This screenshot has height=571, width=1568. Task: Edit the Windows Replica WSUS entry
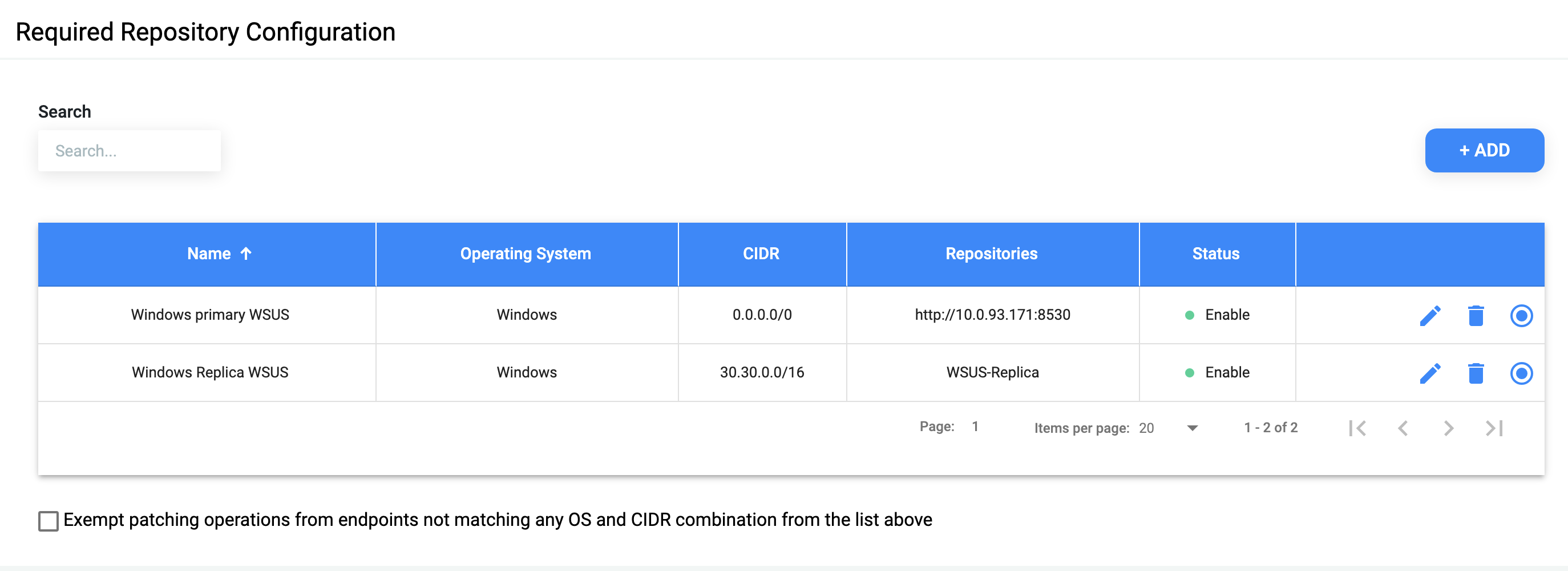[1430, 372]
